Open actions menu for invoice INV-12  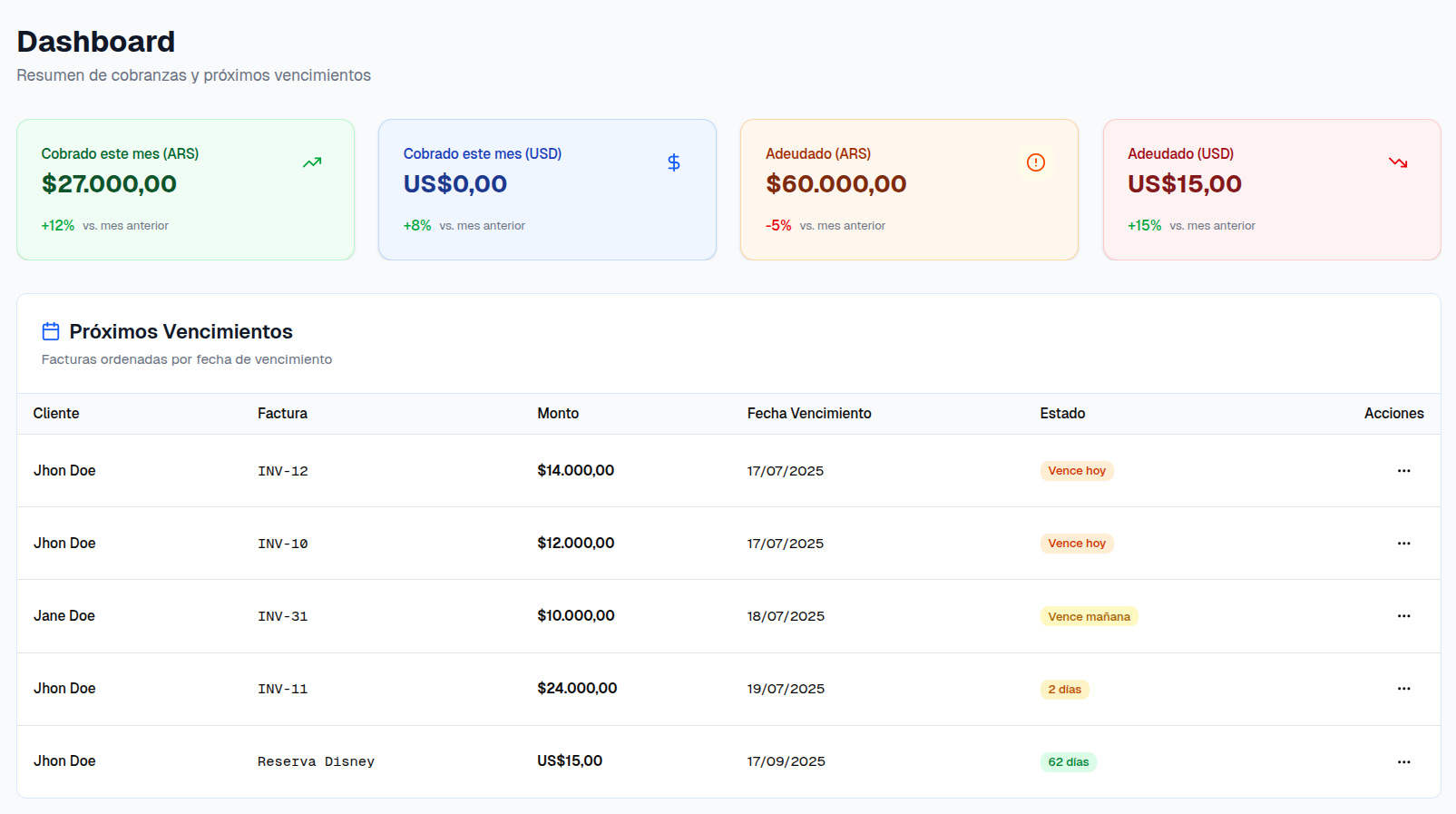coord(1403,471)
